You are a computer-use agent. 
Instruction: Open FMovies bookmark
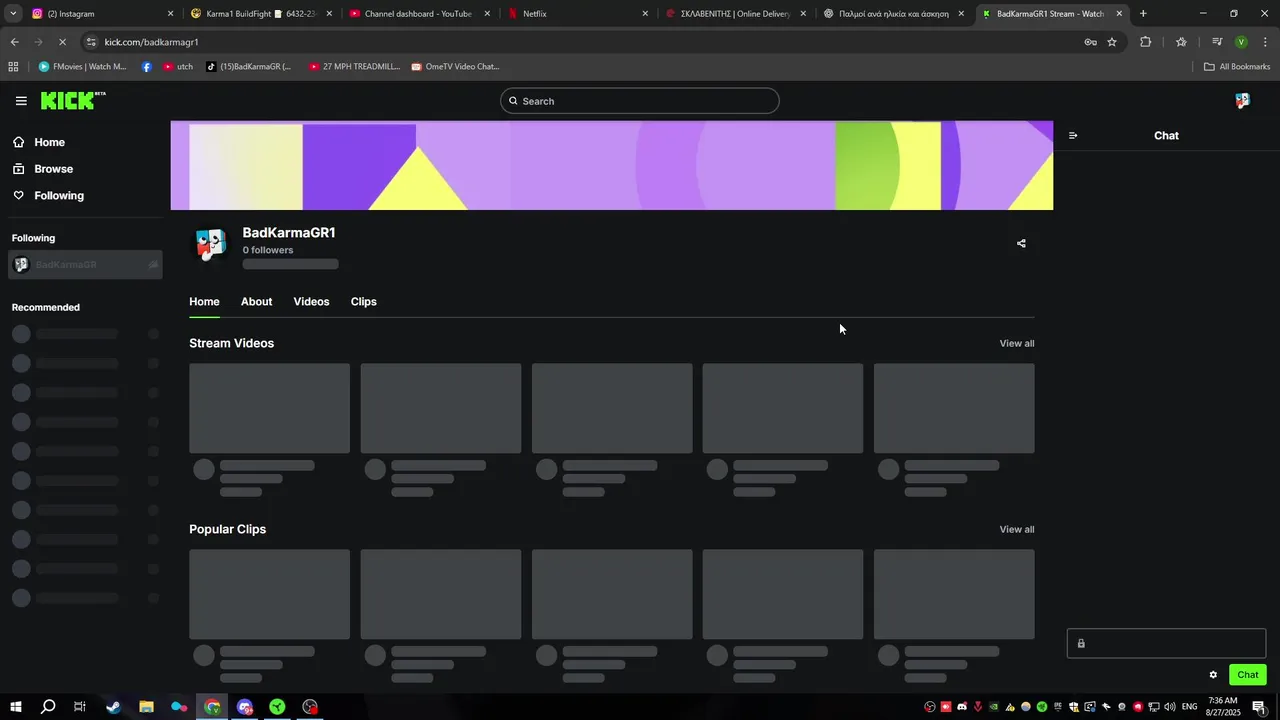[82, 67]
